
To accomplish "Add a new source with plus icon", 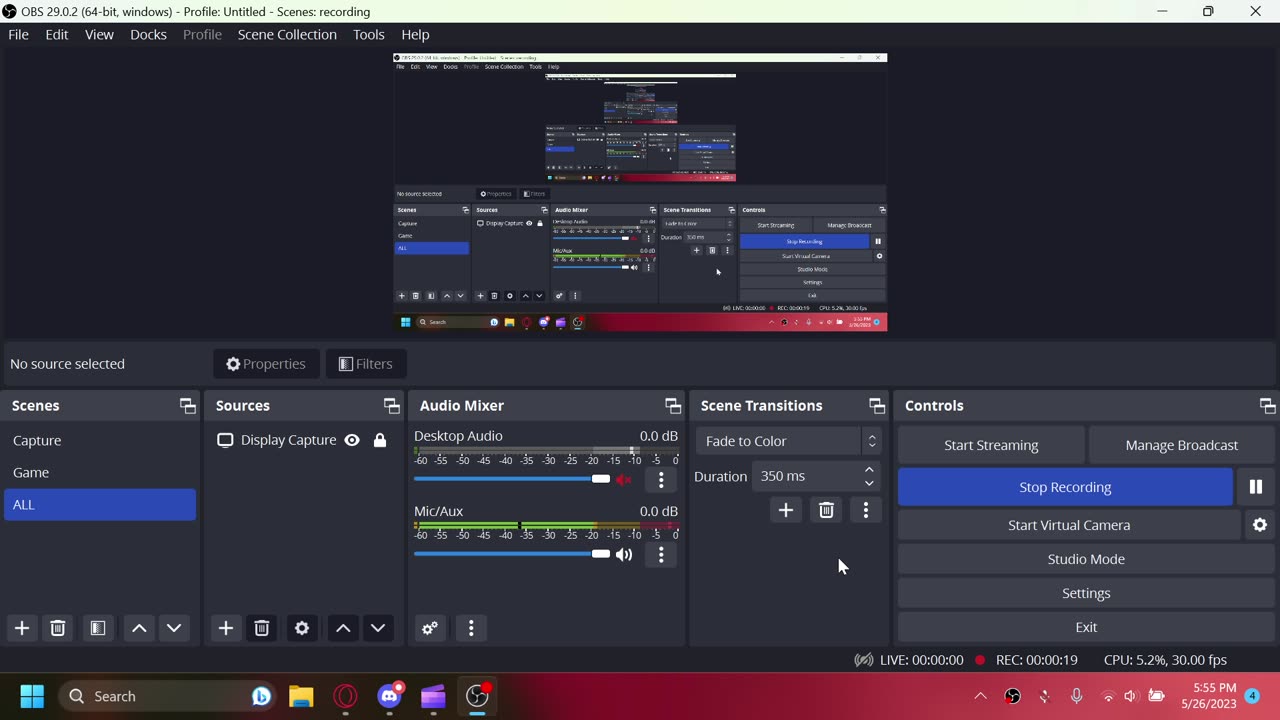I will point(226,628).
